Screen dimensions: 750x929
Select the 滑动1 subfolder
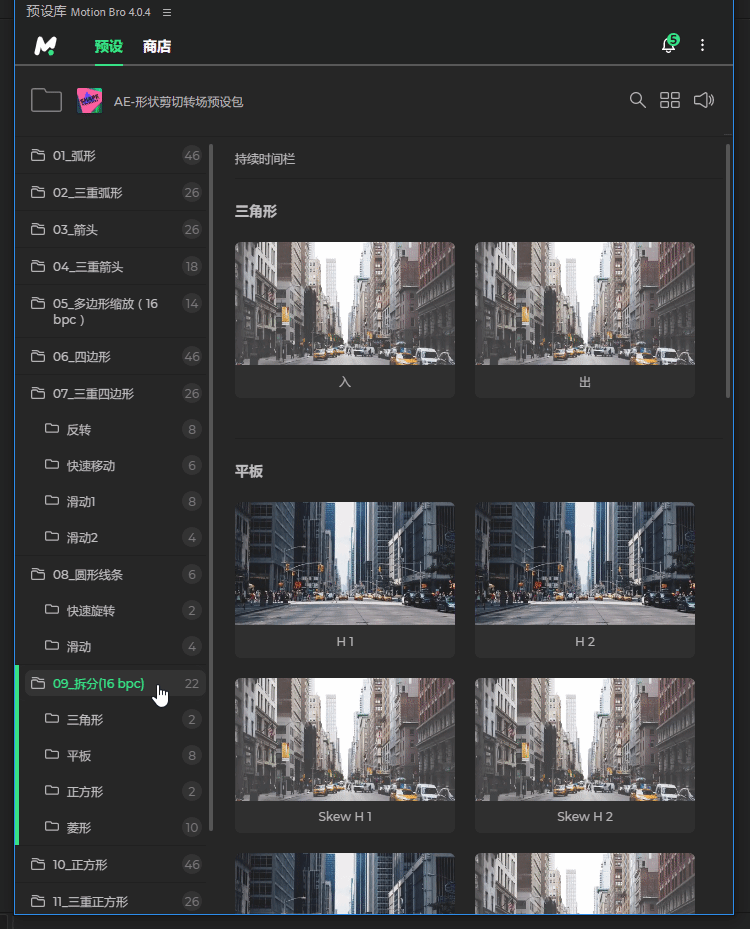point(111,502)
